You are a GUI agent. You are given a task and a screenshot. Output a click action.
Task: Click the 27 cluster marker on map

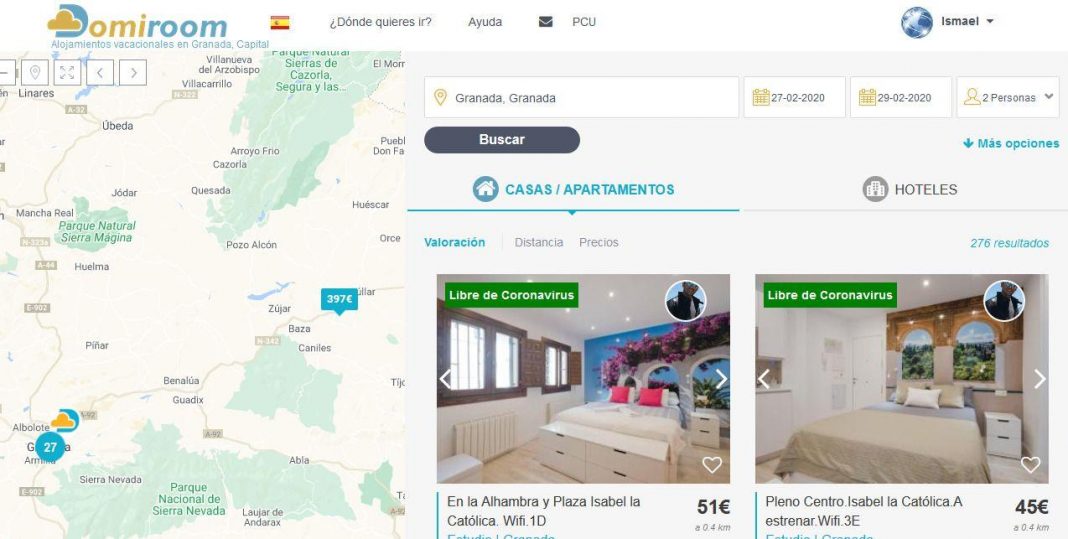coord(50,447)
